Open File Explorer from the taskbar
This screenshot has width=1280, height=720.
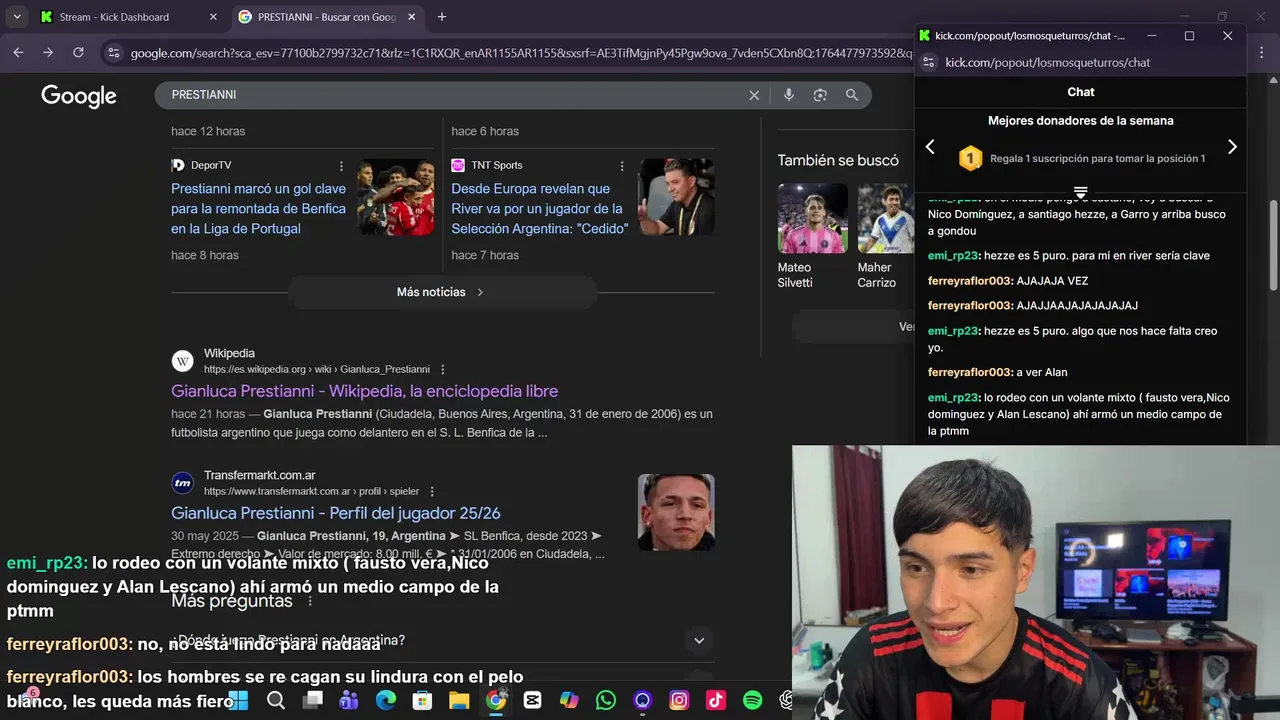(x=459, y=701)
